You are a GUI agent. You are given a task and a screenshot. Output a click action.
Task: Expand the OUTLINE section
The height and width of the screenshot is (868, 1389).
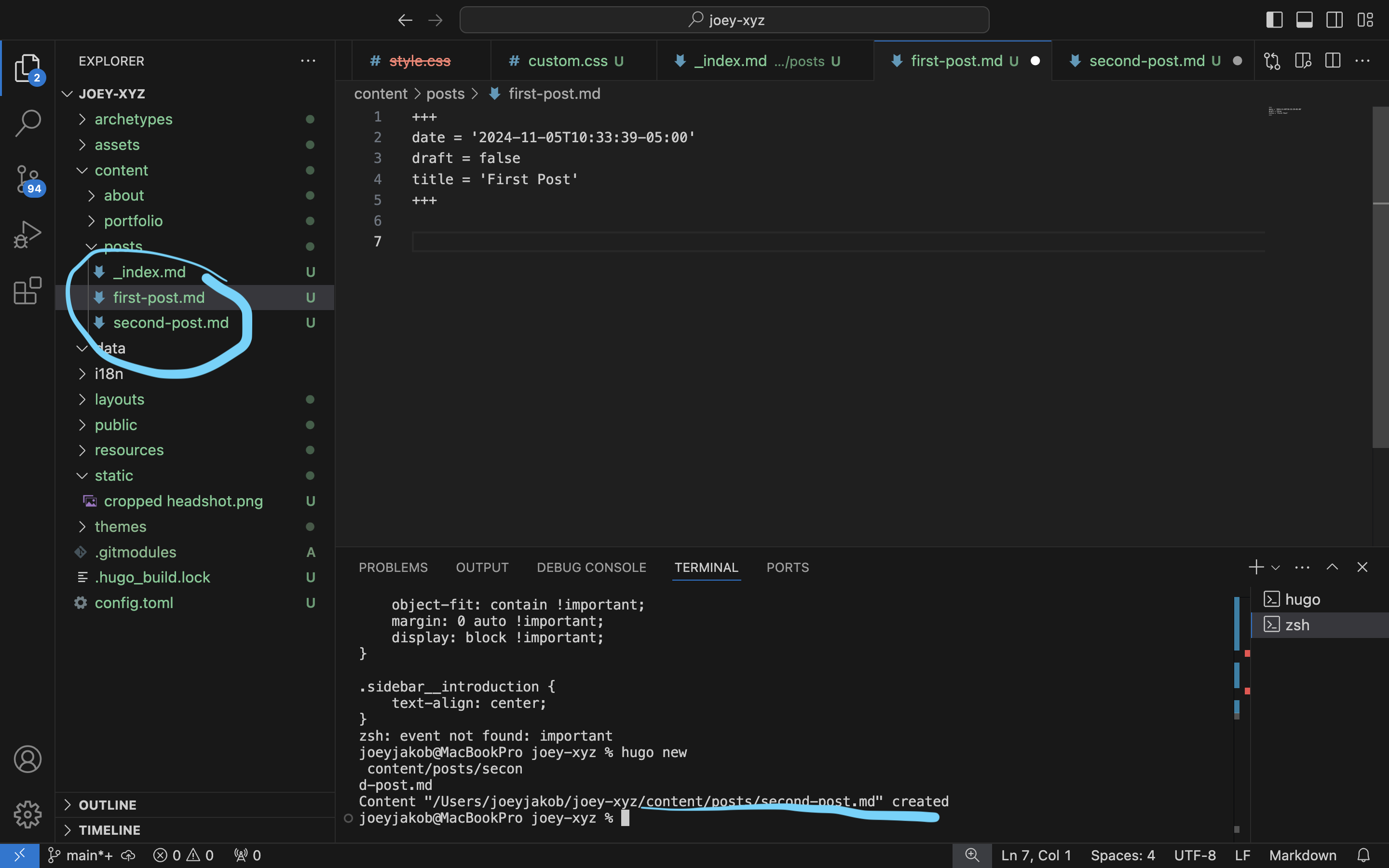point(108,805)
